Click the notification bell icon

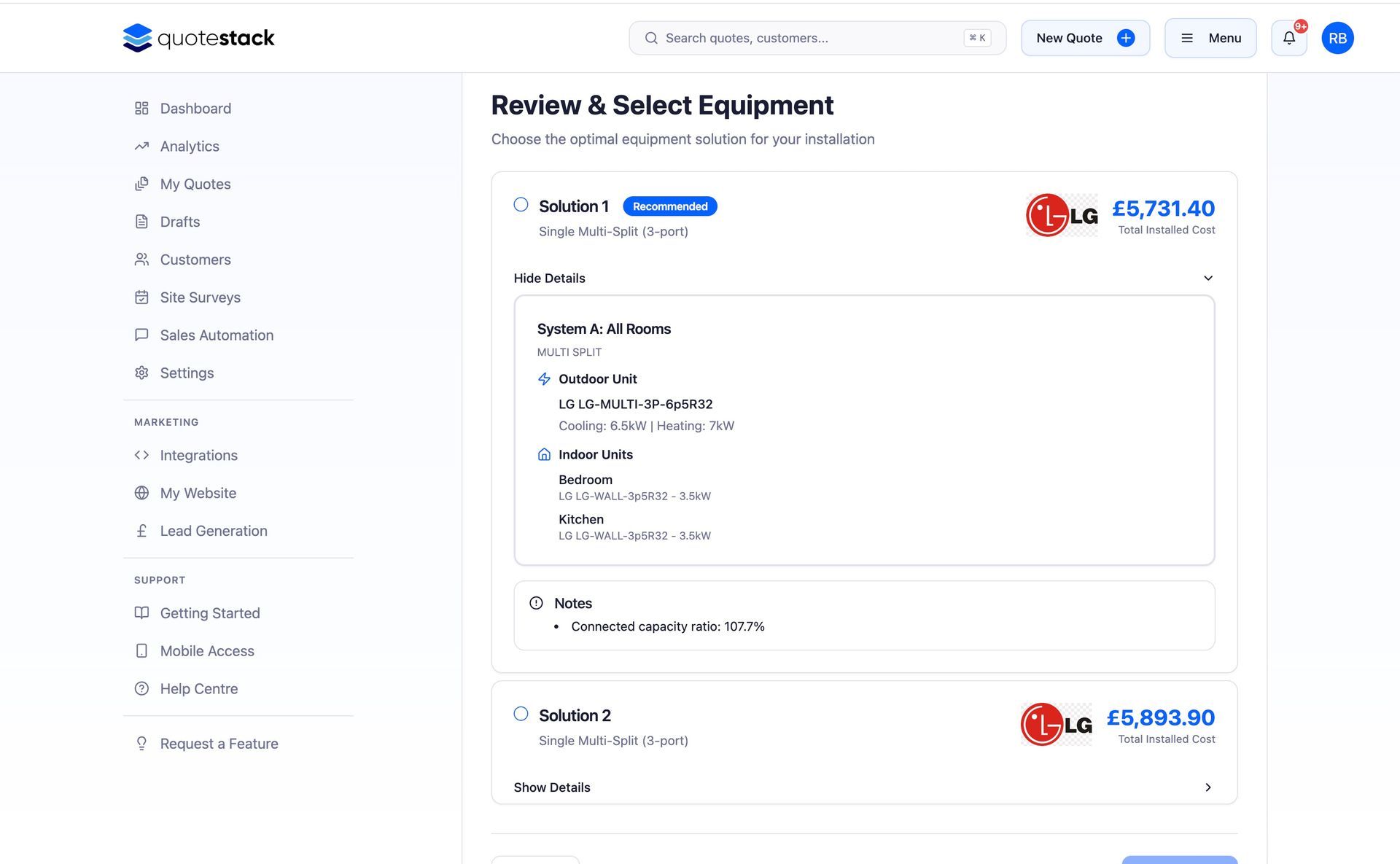tap(1288, 38)
